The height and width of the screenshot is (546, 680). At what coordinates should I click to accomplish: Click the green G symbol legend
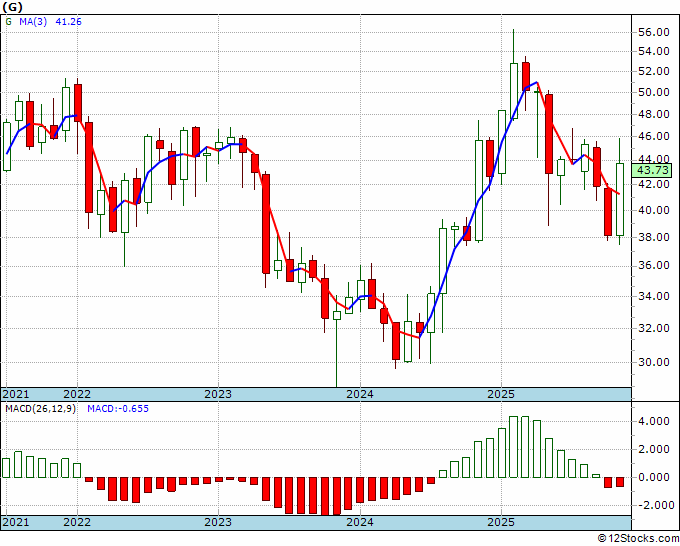point(9,22)
